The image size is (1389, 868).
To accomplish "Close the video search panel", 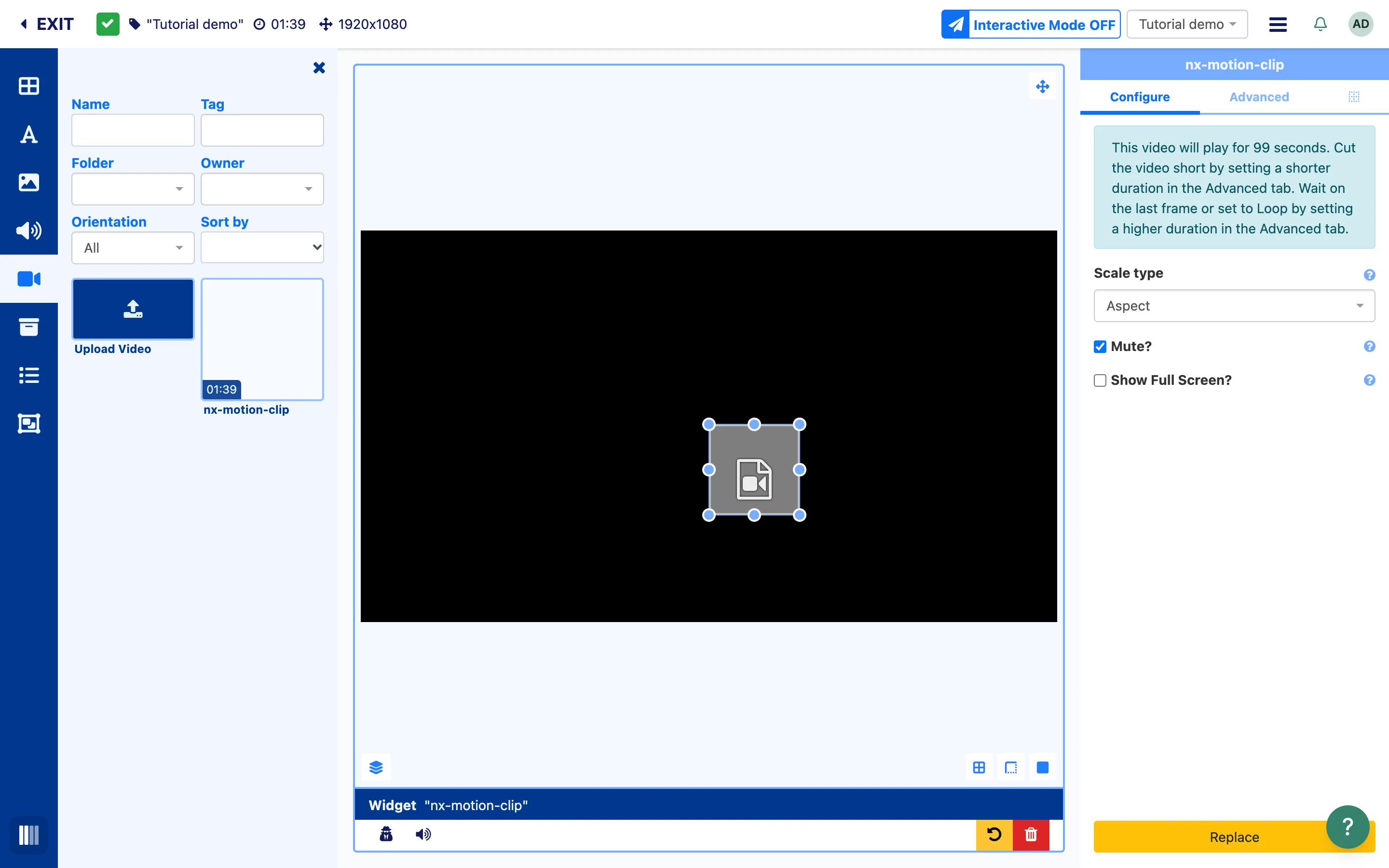I will pos(319,68).
